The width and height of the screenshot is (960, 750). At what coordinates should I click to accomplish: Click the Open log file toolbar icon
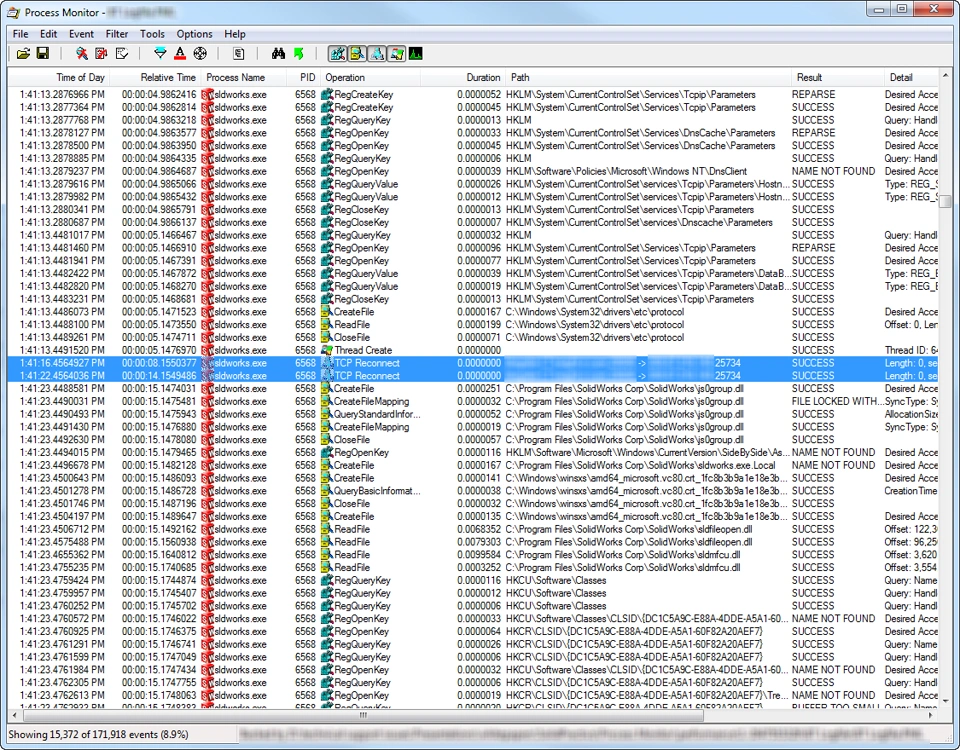[23, 54]
